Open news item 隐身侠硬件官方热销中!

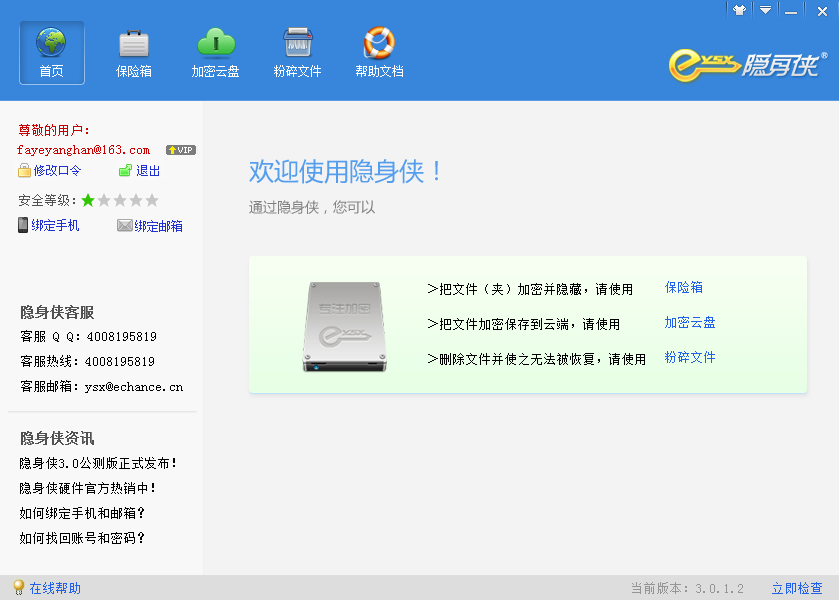(x=88, y=488)
